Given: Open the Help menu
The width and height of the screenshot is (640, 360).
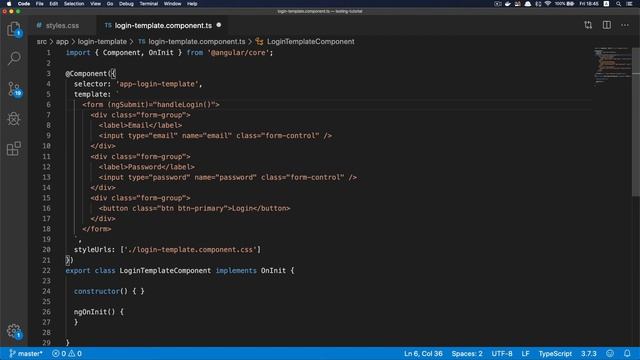Looking at the screenshot, I should (x=192, y=4).
